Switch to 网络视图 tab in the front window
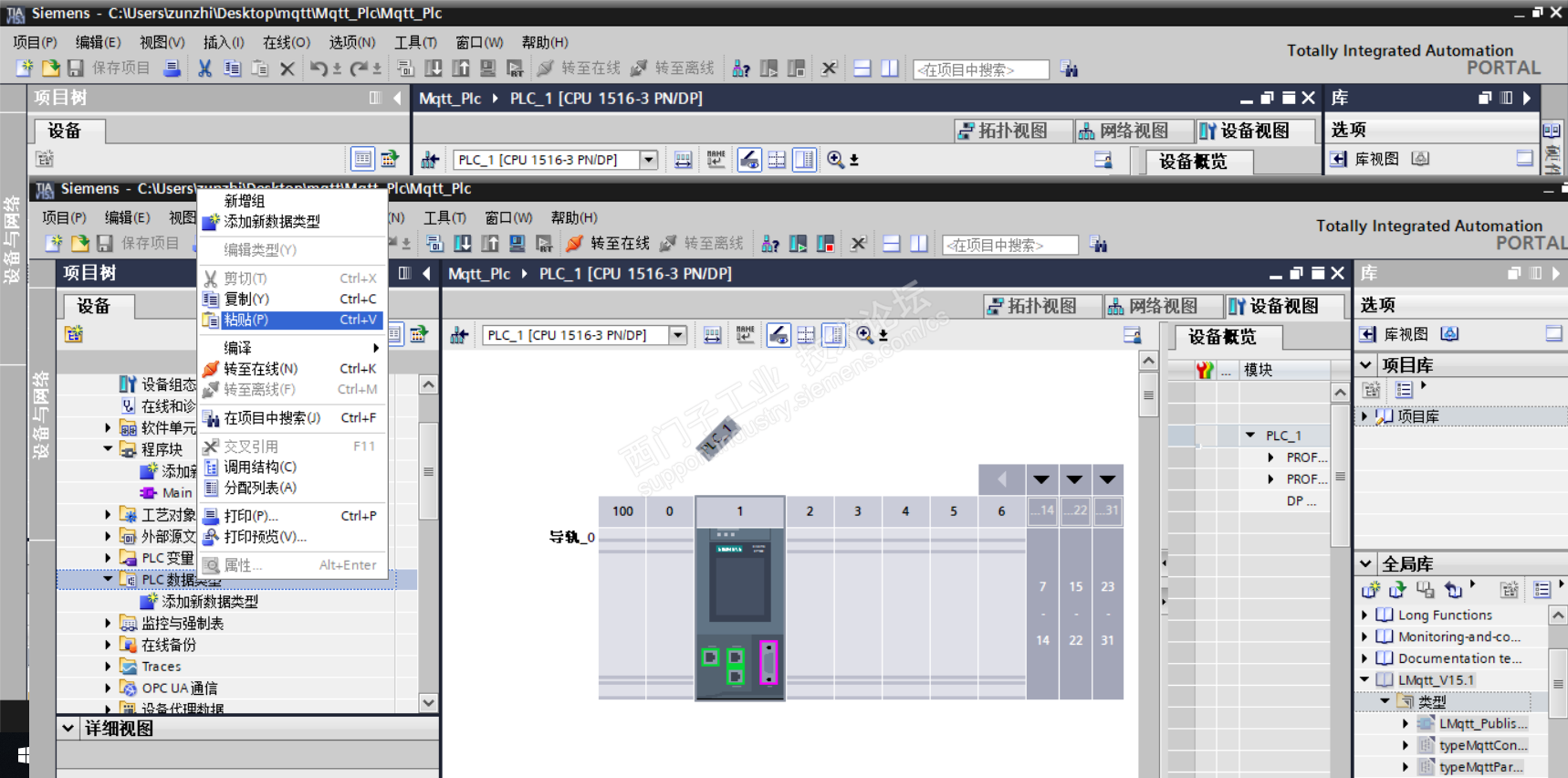 point(1162,306)
